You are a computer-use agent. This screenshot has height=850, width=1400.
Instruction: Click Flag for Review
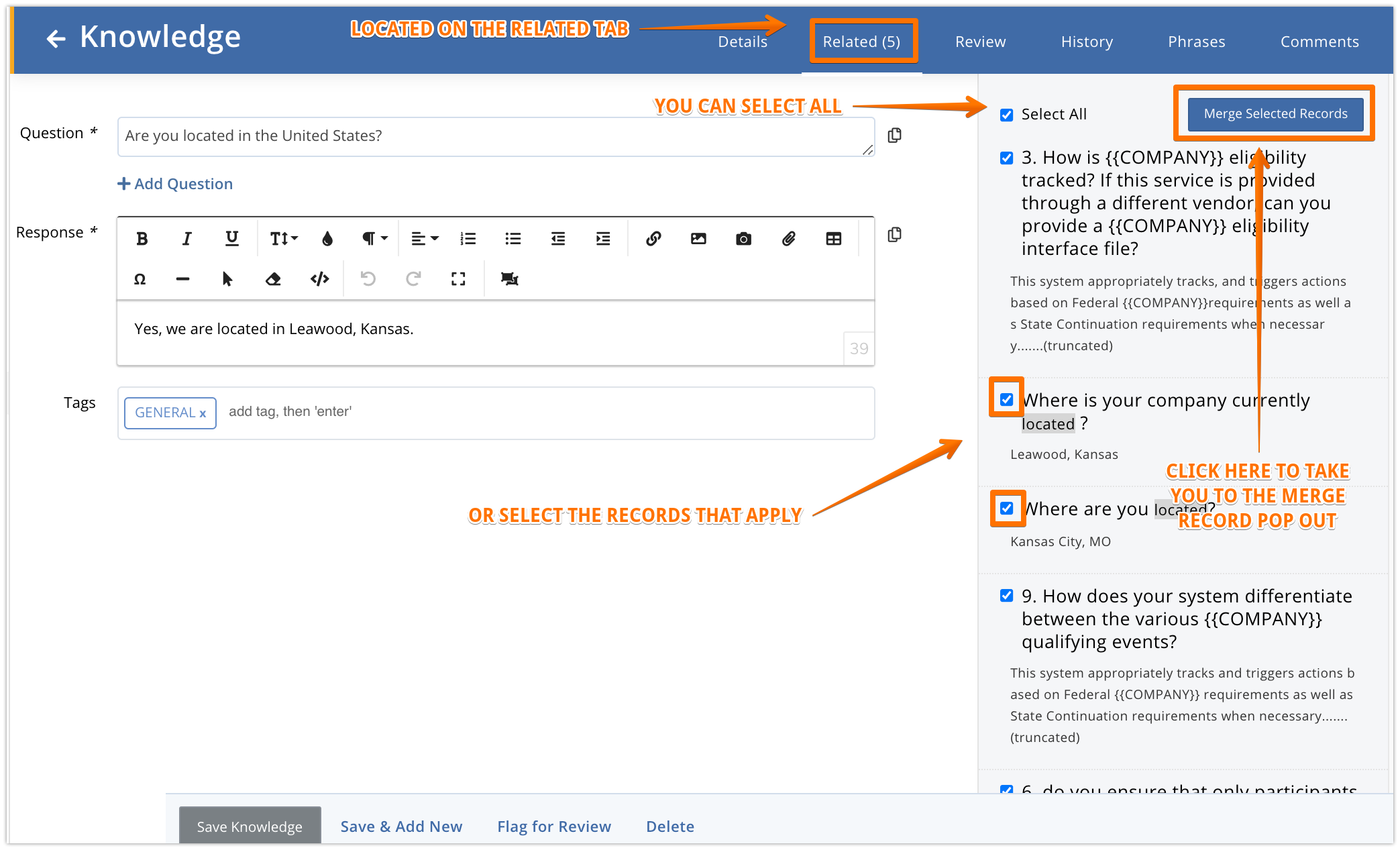554,827
